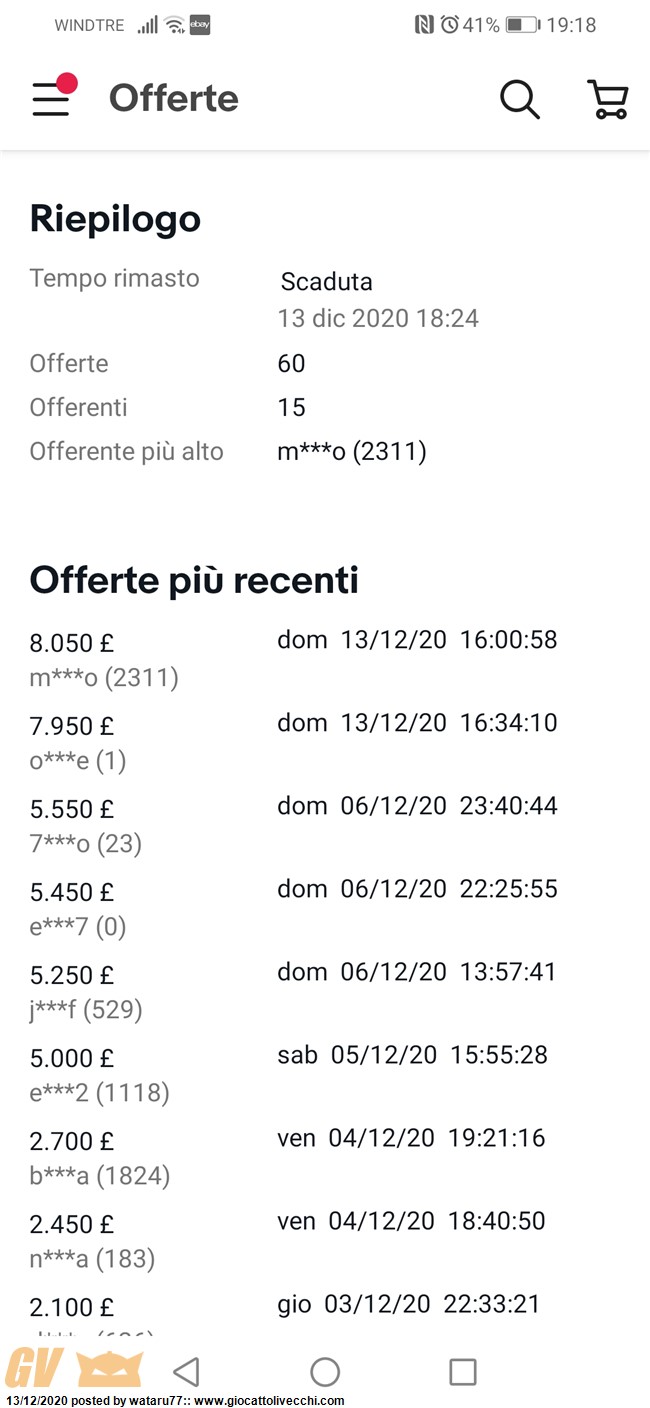The height and width of the screenshot is (1408, 650).
Task: Open bidder e***7 (0) profile
Action: [x=78, y=927]
